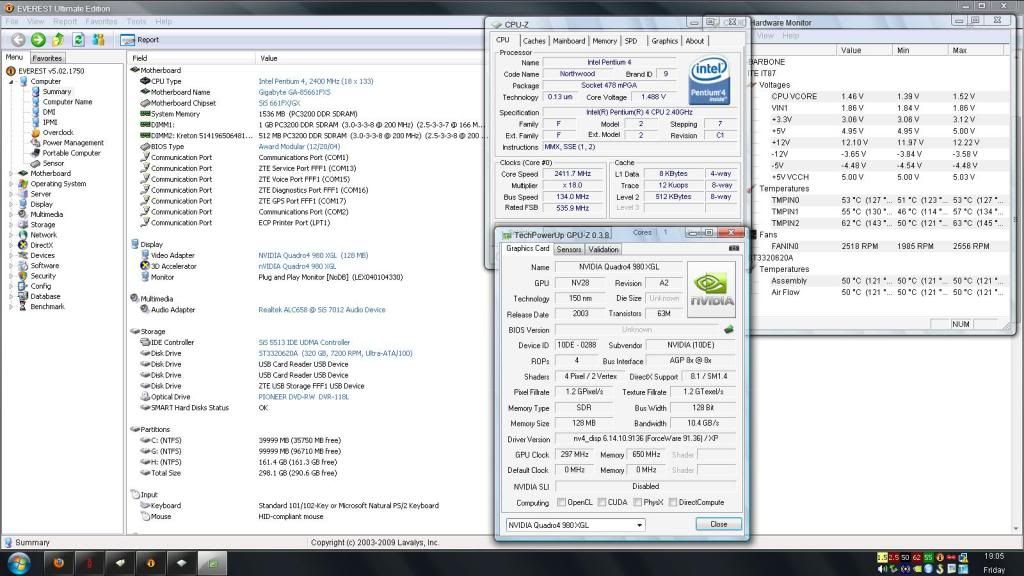Open the Tools menu in EVEREST
1024x576 pixels.
pos(136,22)
